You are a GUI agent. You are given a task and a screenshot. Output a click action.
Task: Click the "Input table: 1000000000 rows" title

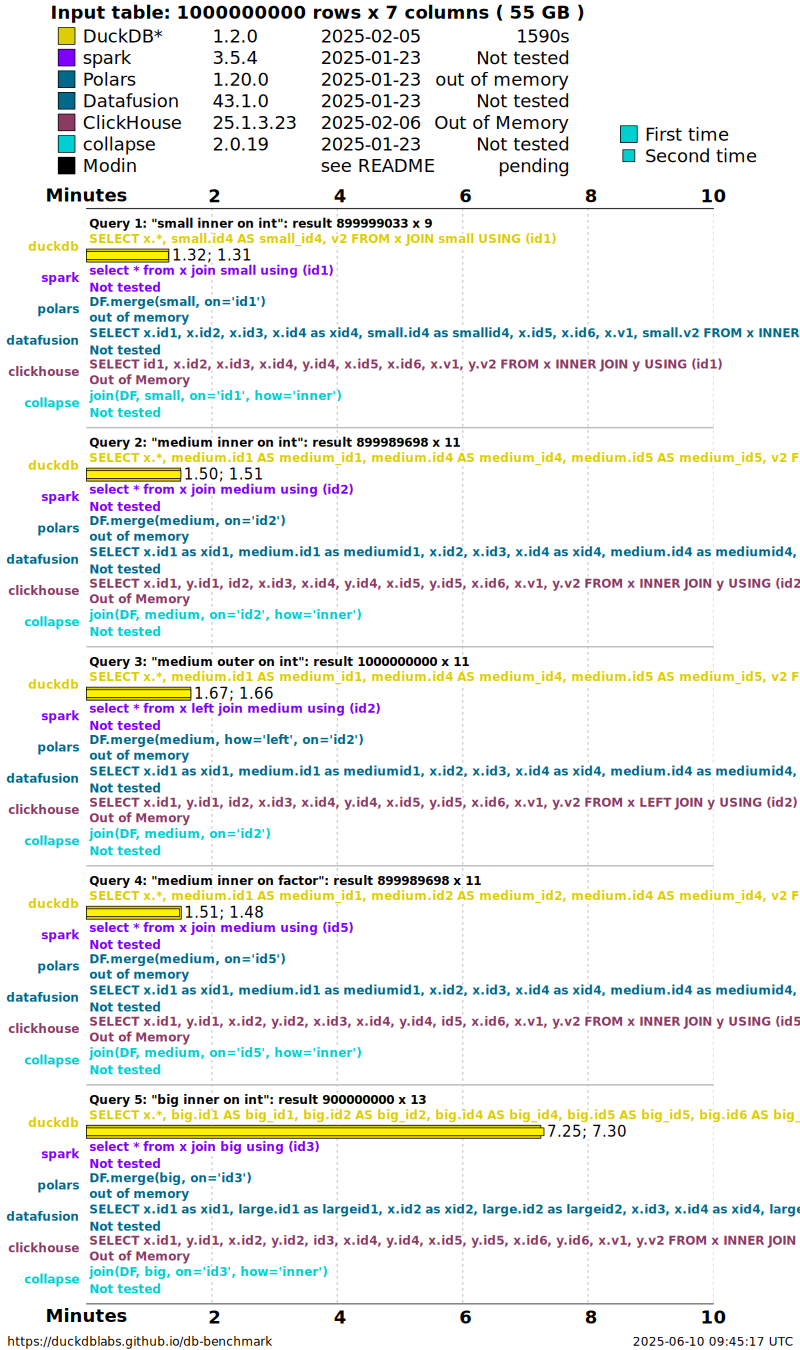(318, 13)
